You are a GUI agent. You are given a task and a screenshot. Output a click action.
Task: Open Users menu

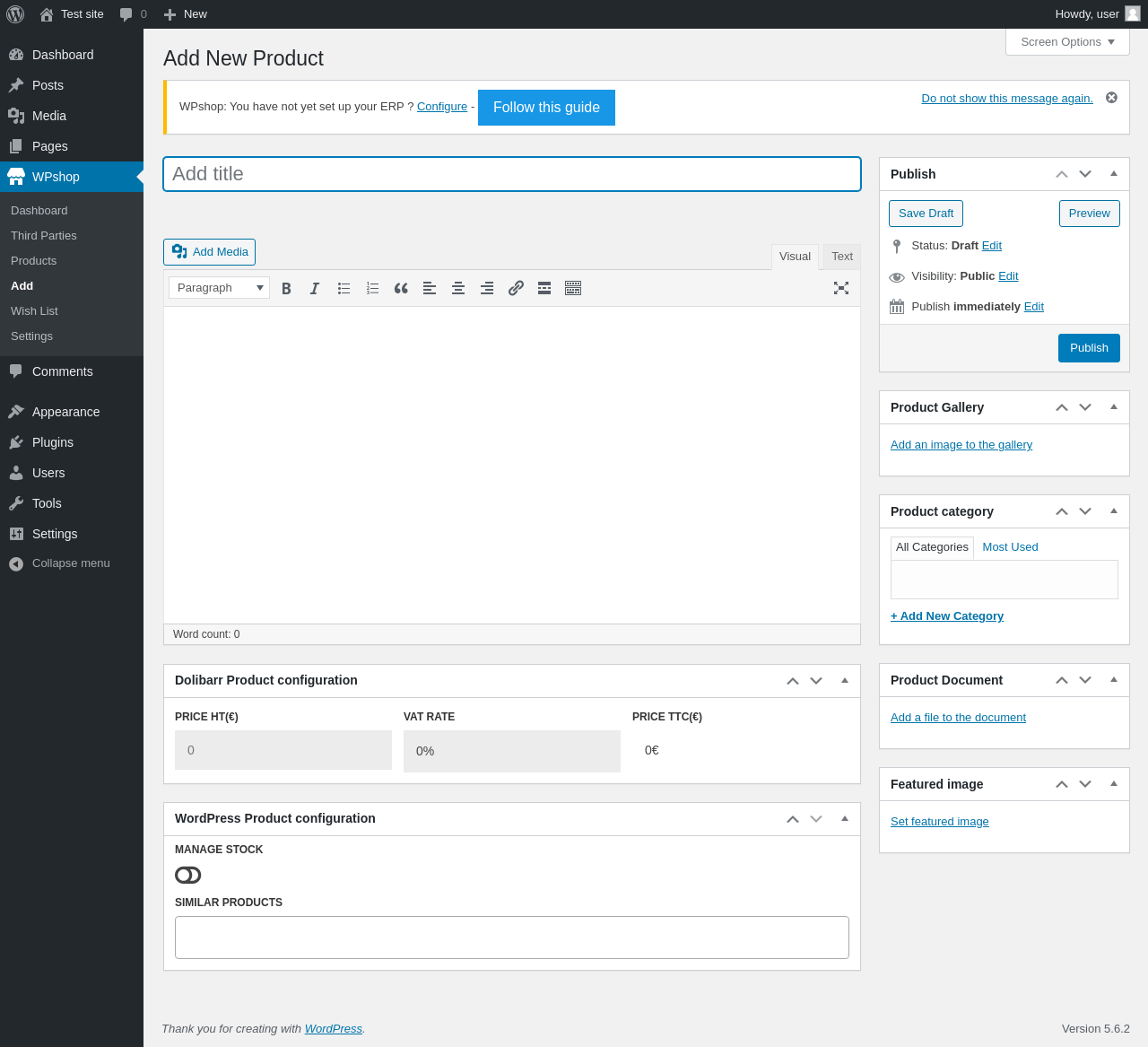click(x=72, y=473)
